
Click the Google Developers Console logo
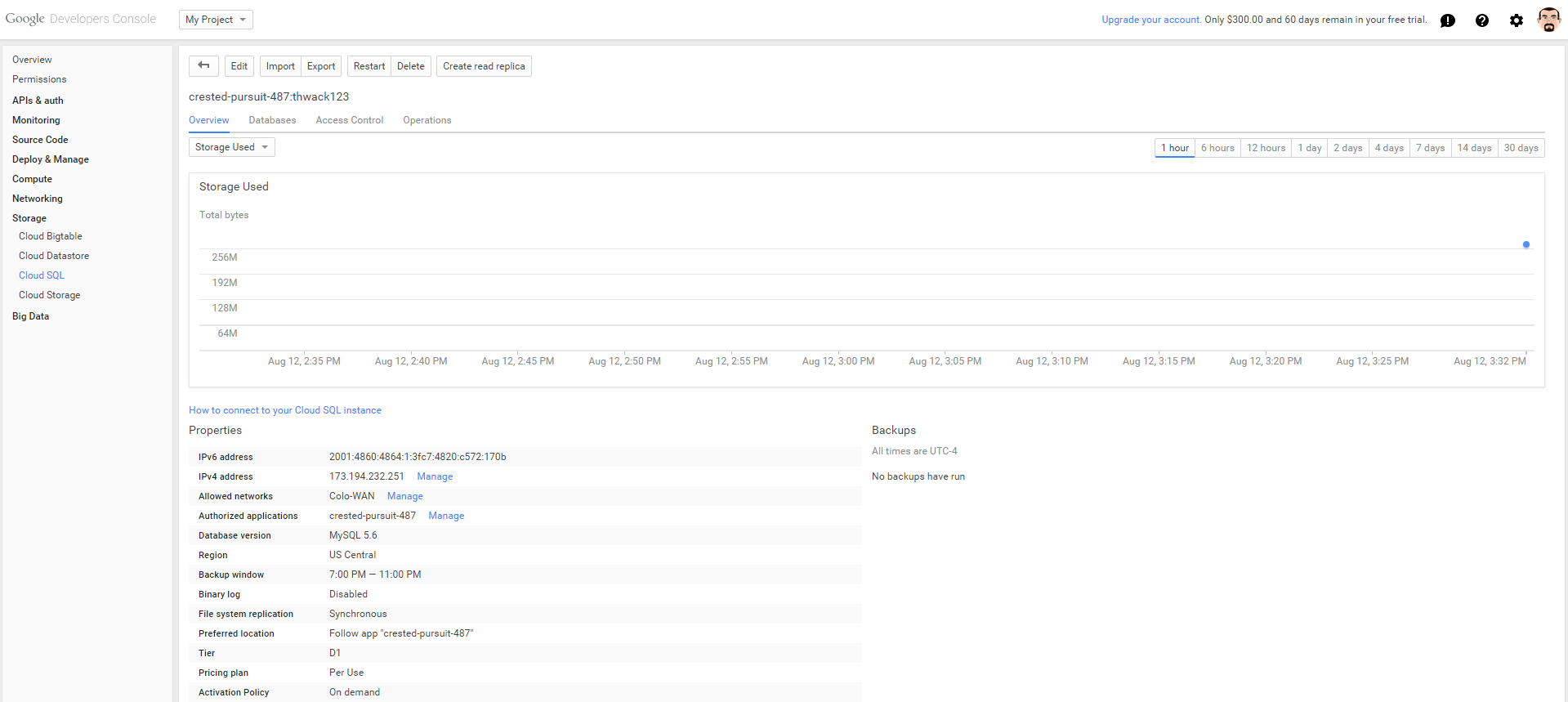pos(80,19)
